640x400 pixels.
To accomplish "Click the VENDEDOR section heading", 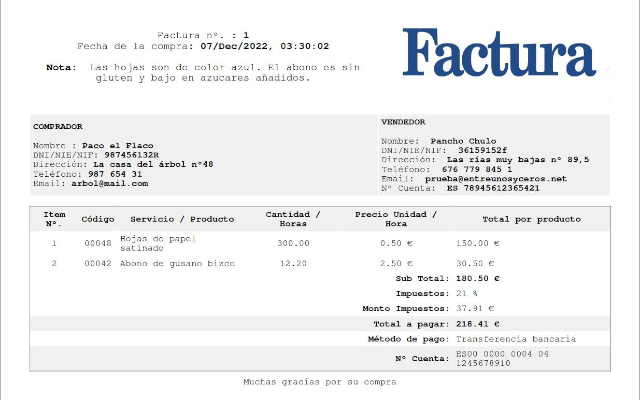I will (403, 122).
